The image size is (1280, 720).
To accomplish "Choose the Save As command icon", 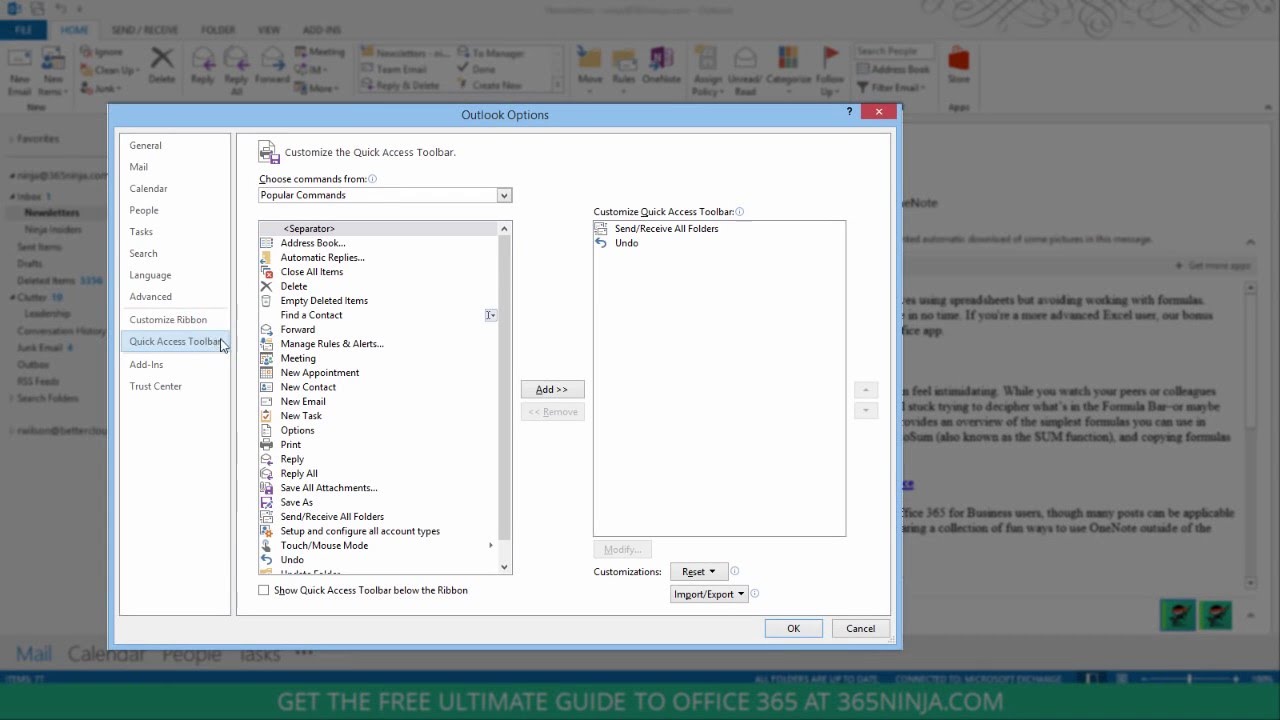I will pos(266,502).
